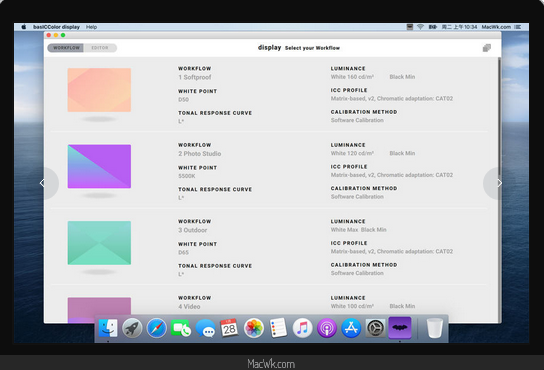Open Safari from the dock
The height and width of the screenshot is (370, 544).
tap(156, 328)
